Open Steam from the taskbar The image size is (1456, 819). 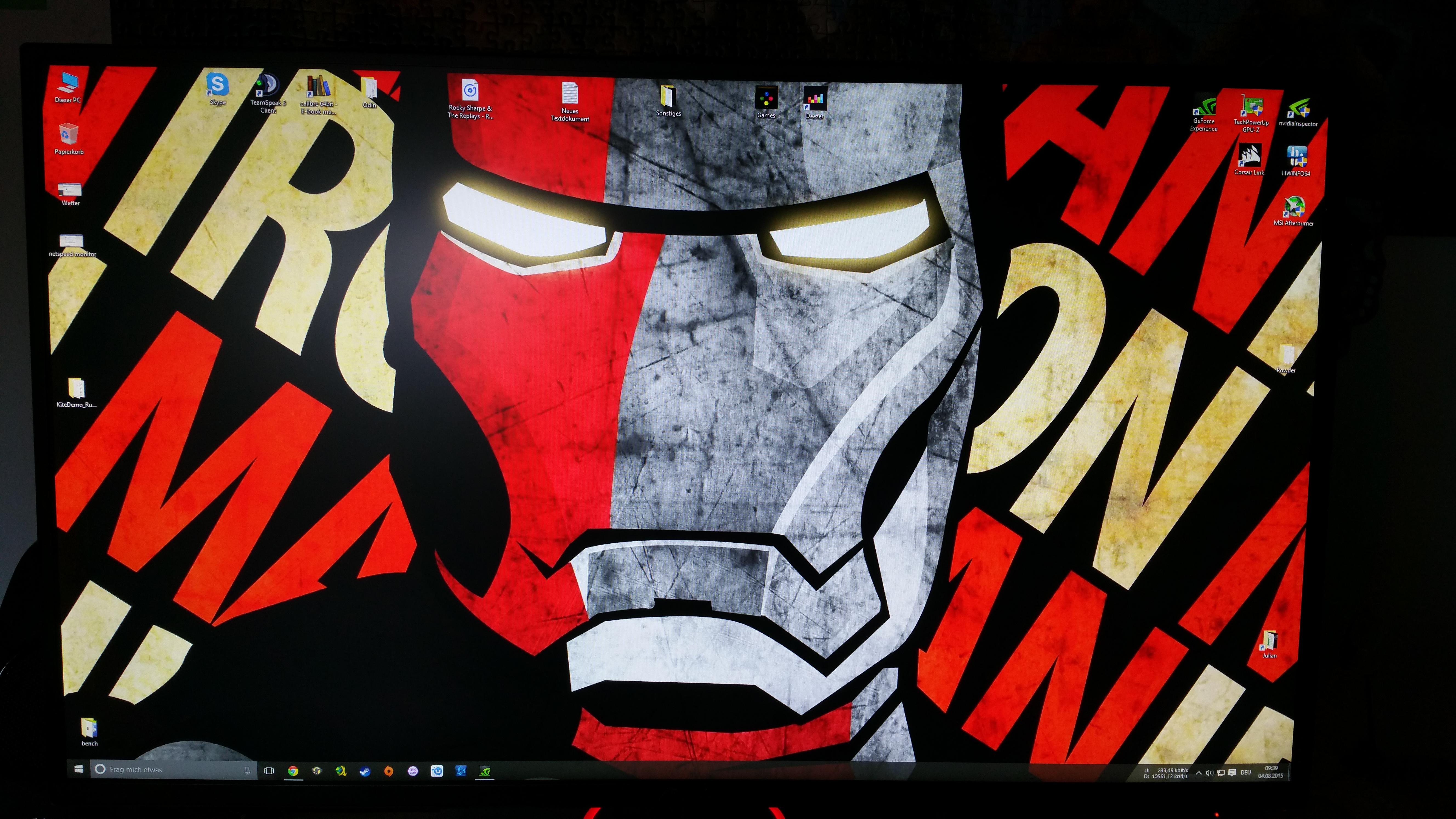365,771
